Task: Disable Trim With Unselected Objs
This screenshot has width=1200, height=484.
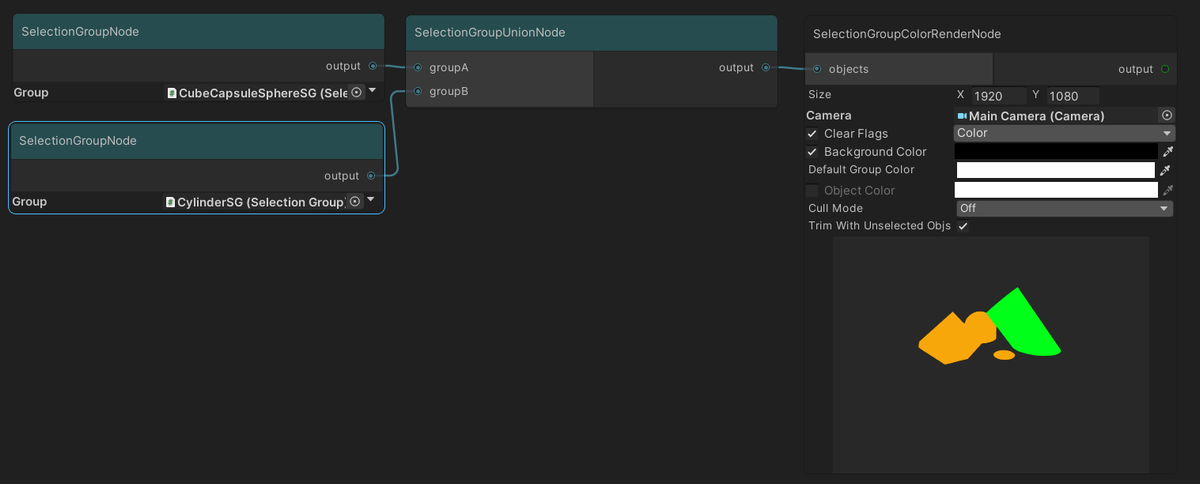Action: point(963,226)
